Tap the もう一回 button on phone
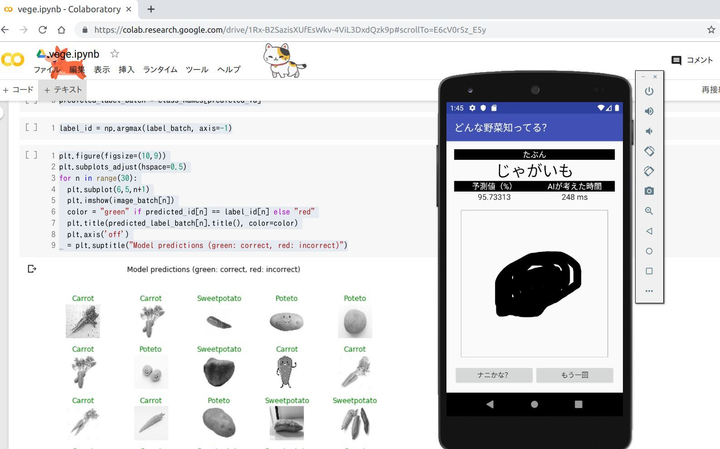720x449 pixels. point(574,375)
